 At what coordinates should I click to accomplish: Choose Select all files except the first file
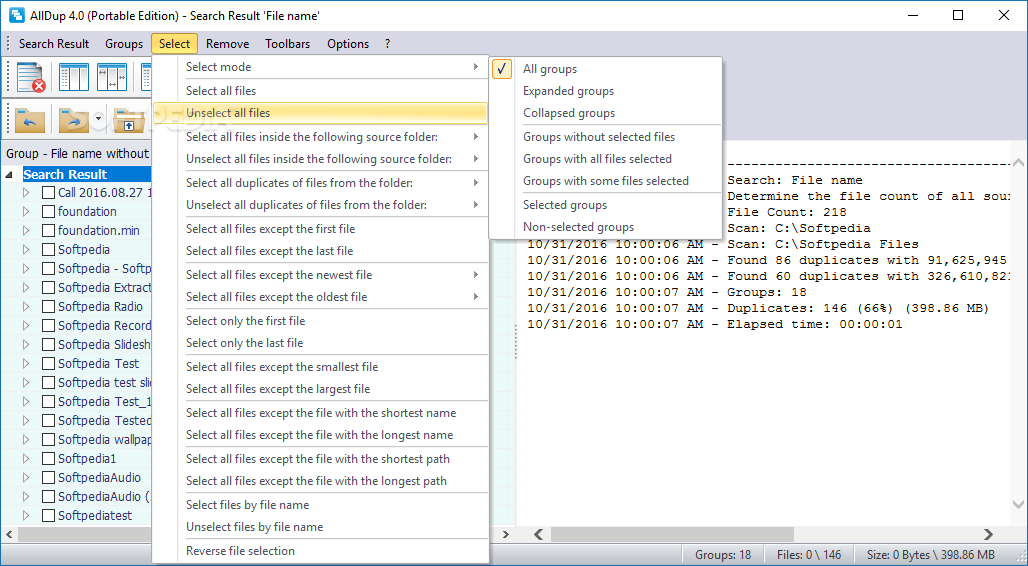point(321,229)
